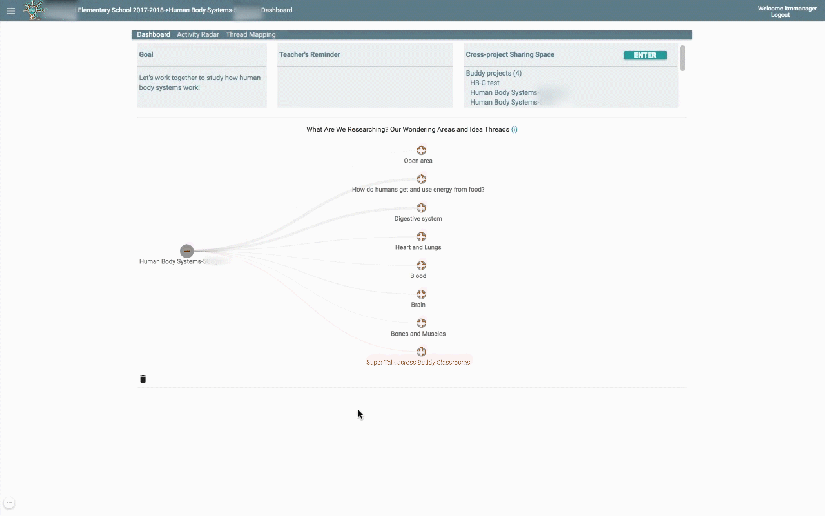Switch to the Activity Radar tab
Screen dimensions: 825x516
[x=197, y=35]
